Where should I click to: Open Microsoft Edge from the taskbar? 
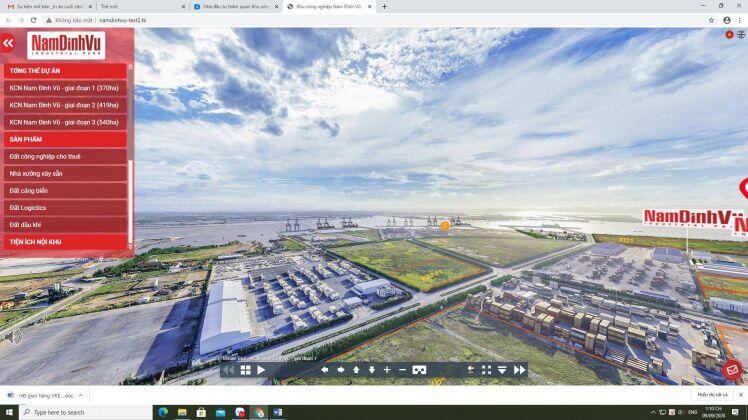pos(163,412)
